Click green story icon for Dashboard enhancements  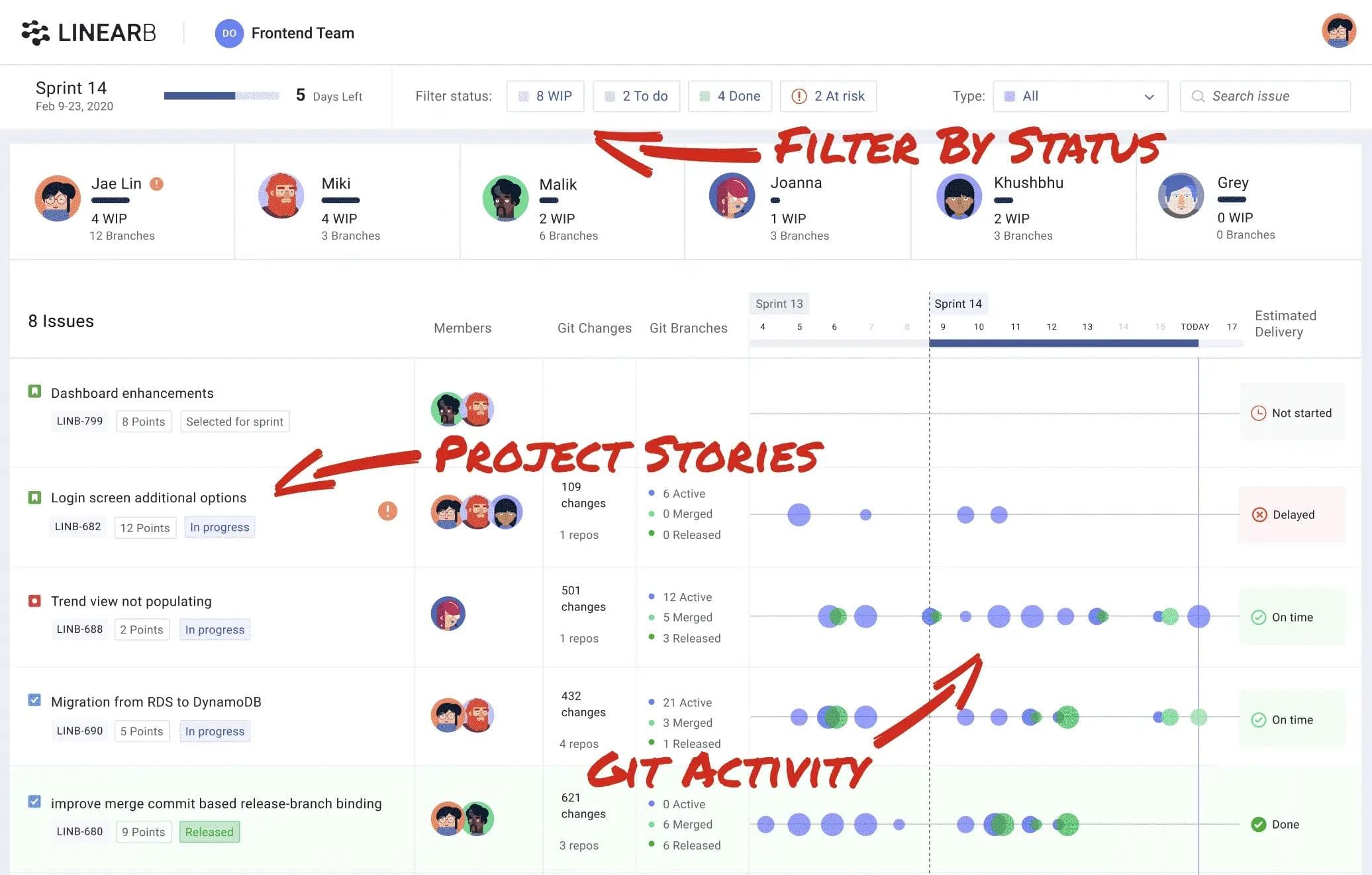click(x=34, y=392)
